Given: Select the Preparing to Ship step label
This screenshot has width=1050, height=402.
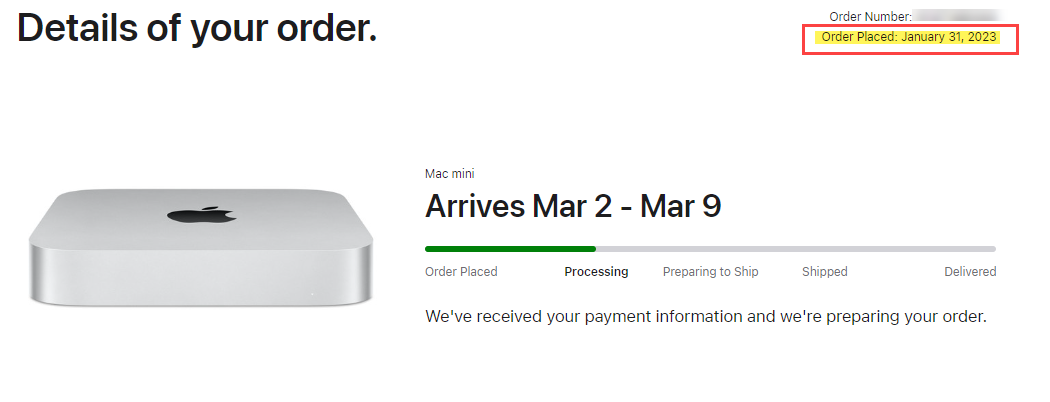Looking at the screenshot, I should (x=710, y=271).
